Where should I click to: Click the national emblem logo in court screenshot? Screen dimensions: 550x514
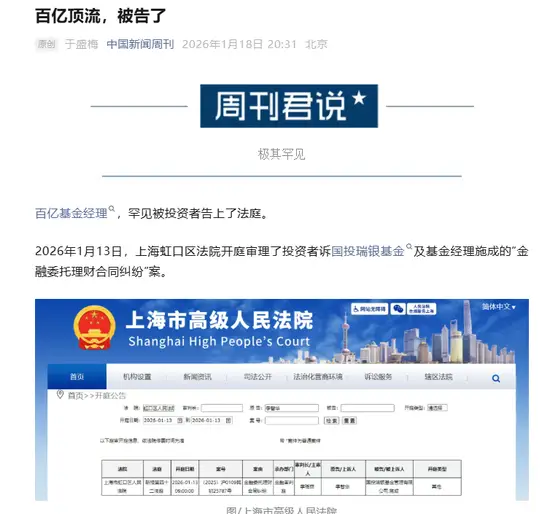[x=94, y=328]
